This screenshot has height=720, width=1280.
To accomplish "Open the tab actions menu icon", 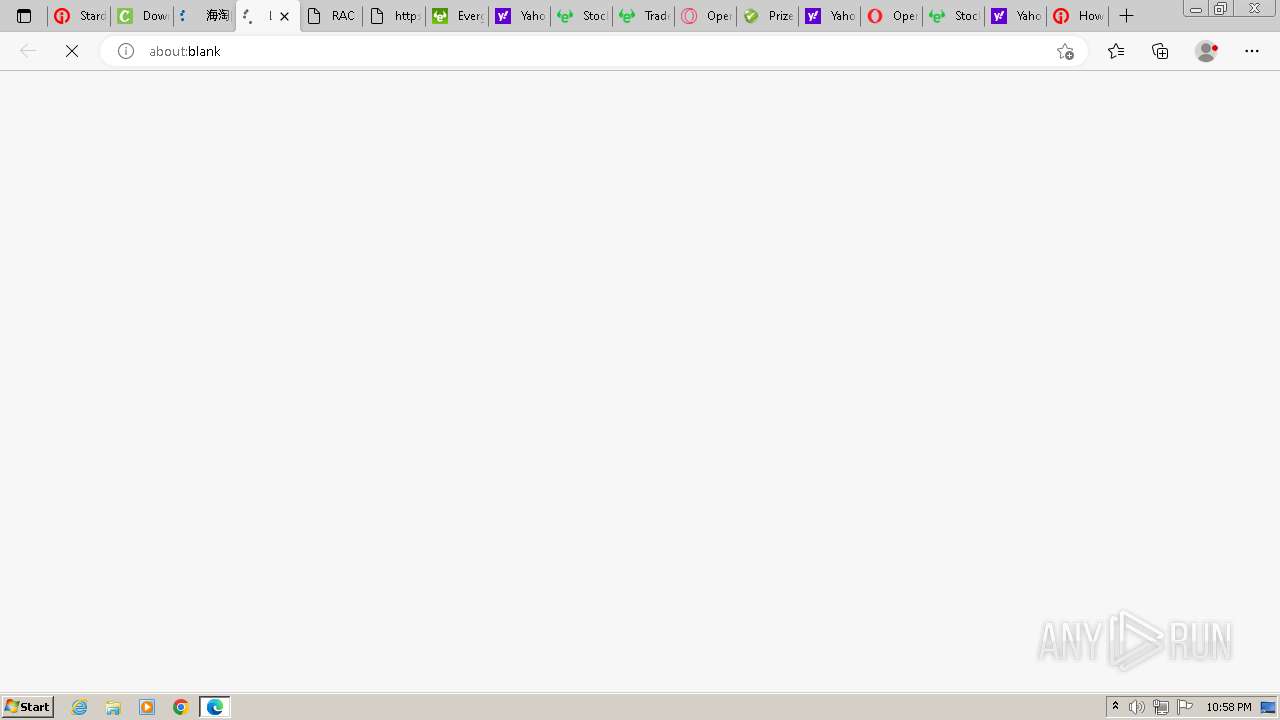I will pyautogui.click(x=24, y=16).
